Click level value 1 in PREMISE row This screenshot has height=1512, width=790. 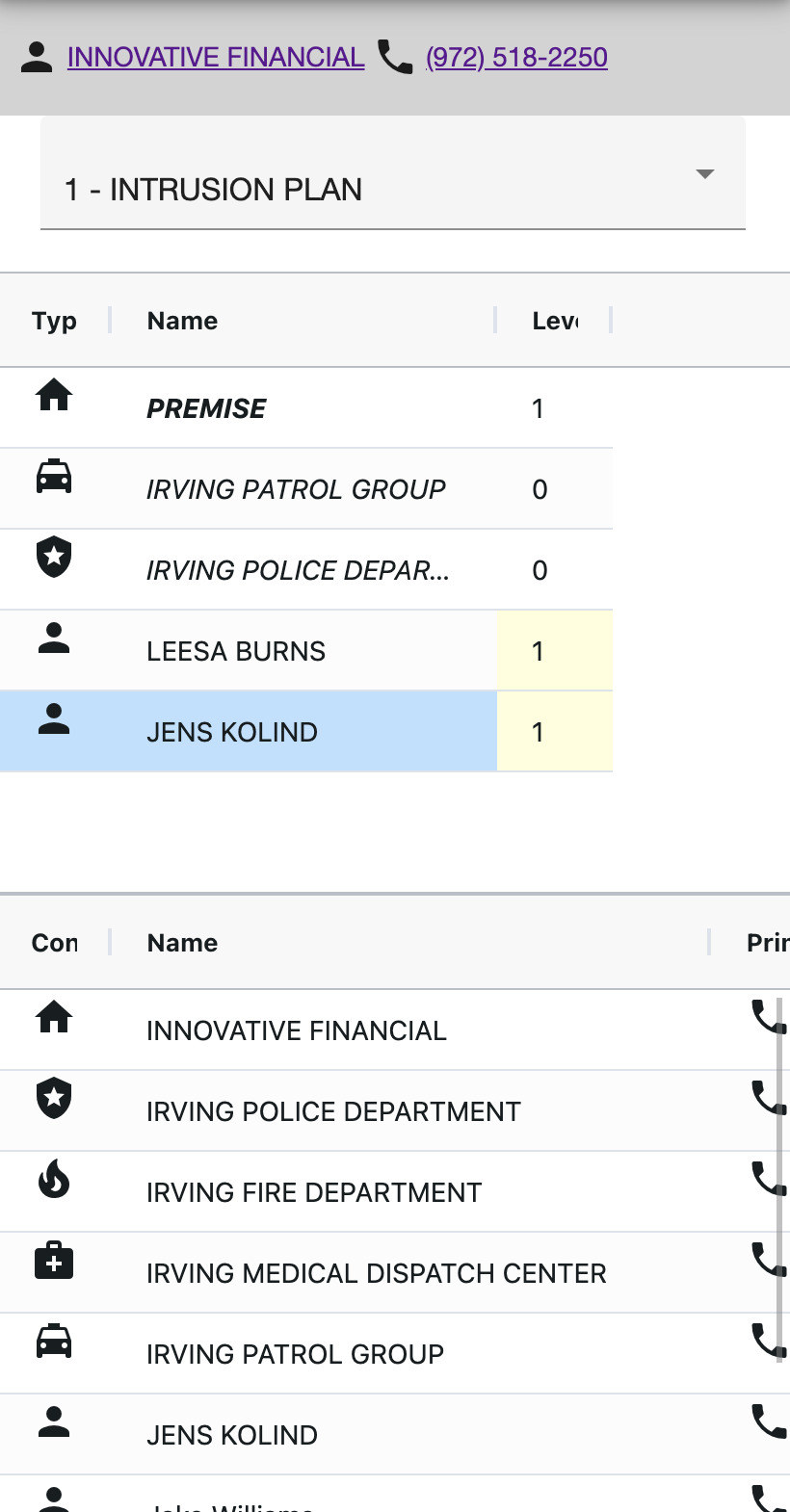tap(539, 408)
